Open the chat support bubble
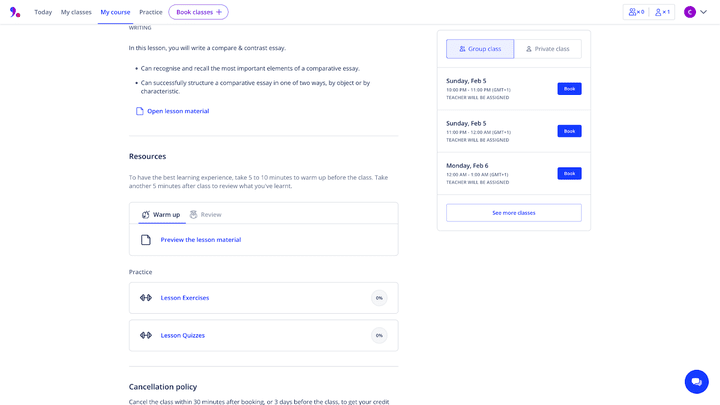Viewport: 720px width, 405px height. [696, 381]
